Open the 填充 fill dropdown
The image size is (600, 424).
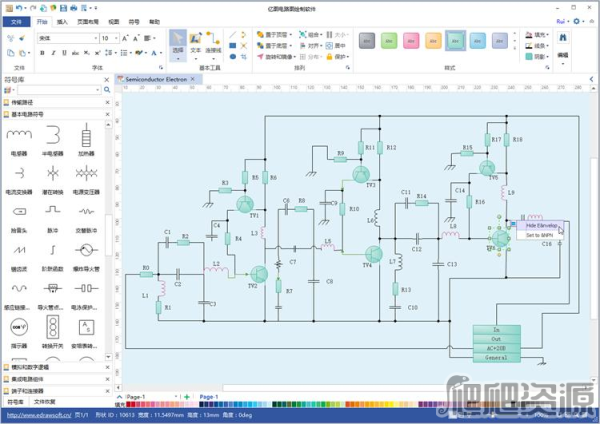547,34
